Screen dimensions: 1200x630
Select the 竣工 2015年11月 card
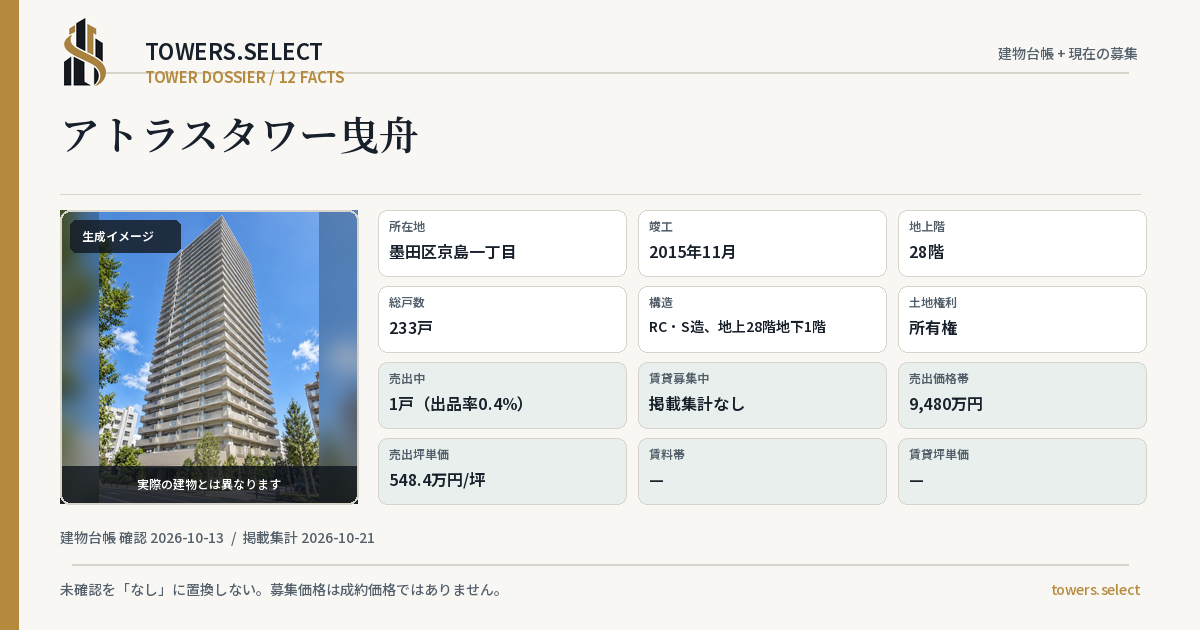(x=762, y=243)
